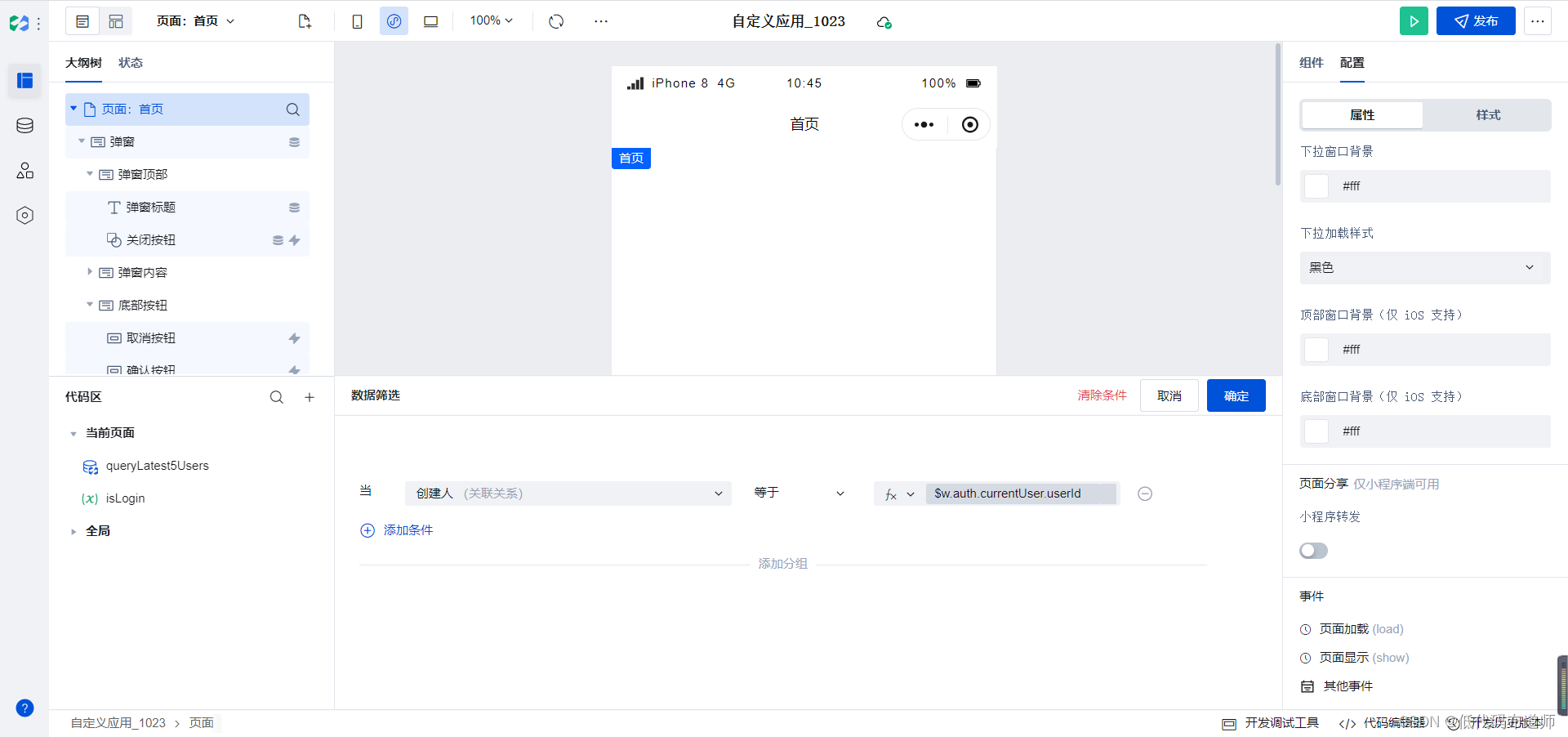The width and height of the screenshot is (1568, 737).
Task: Open the 下拉窗口背景 color swatch
Action: pos(1316,186)
